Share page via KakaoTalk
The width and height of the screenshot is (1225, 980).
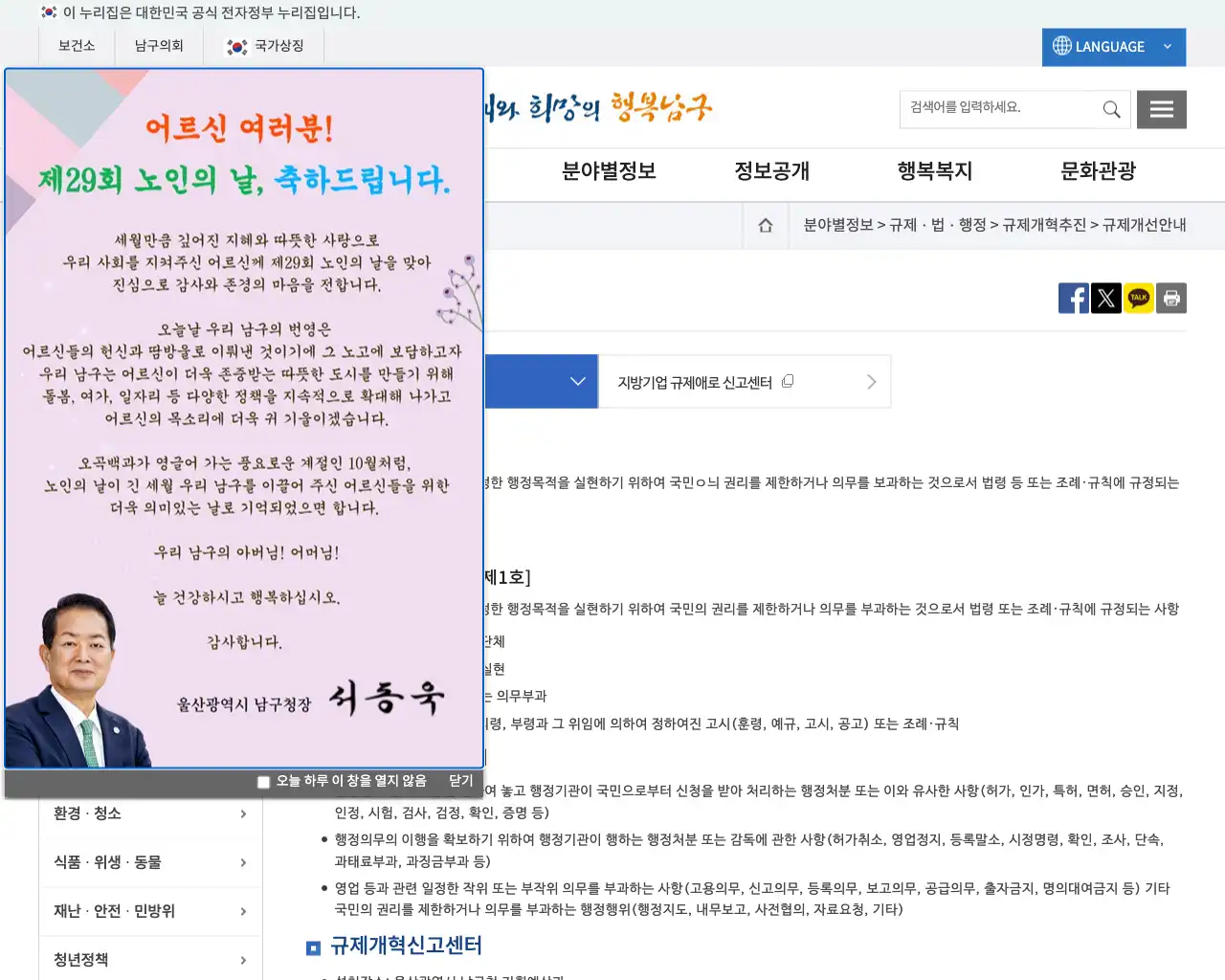pos(1139,299)
